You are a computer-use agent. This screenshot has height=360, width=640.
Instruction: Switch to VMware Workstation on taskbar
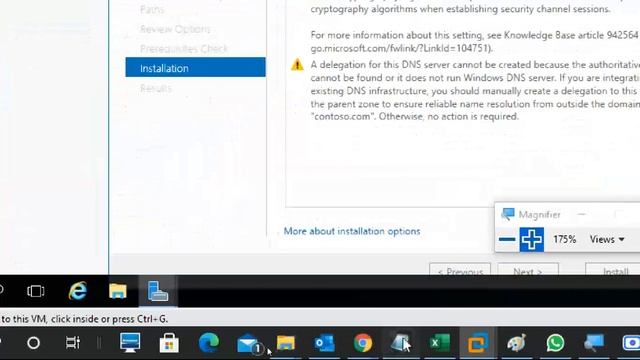click(x=478, y=343)
